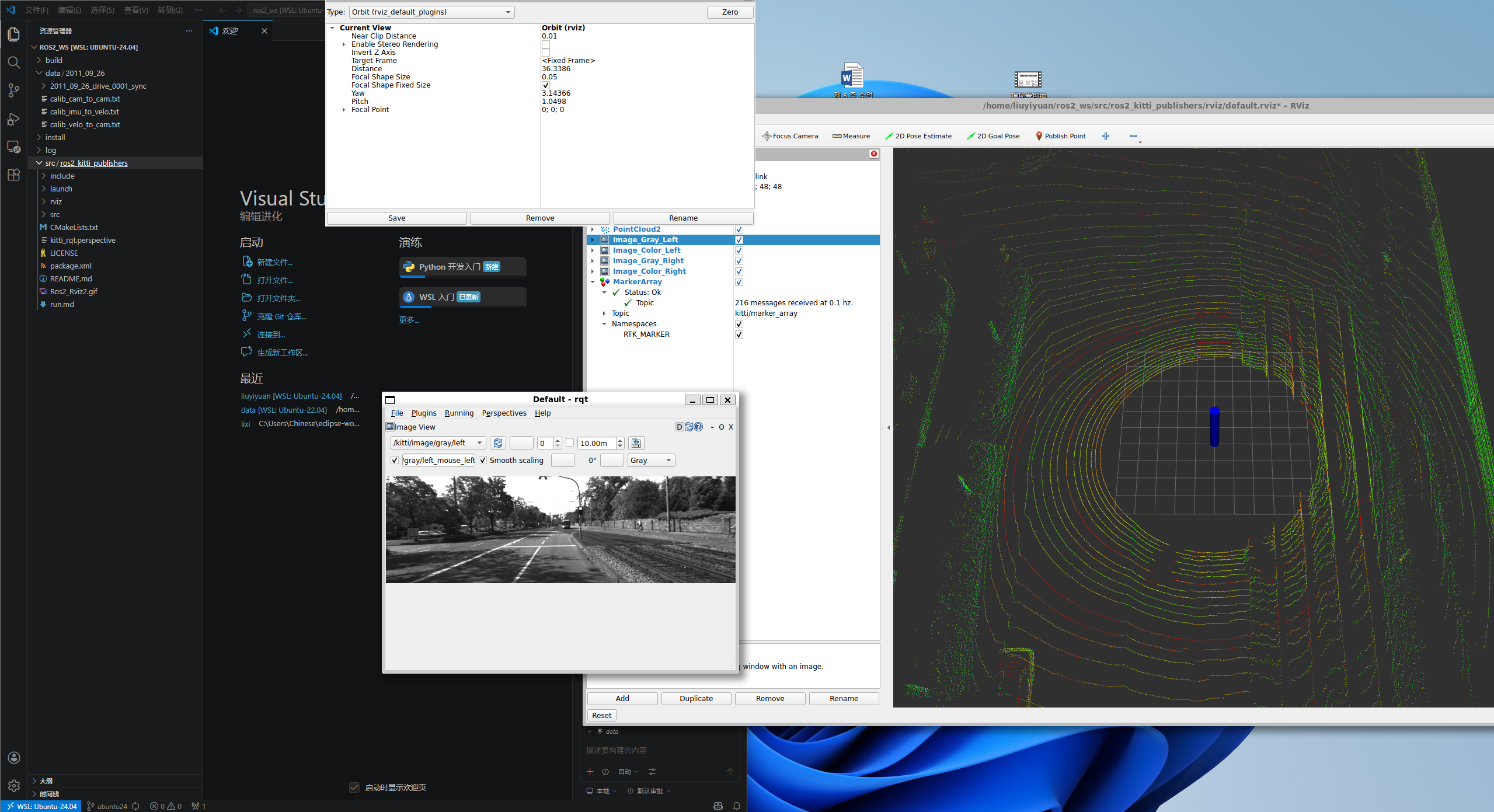Click Duplicate button in Displays panel
This screenshot has height=812, width=1494.
coord(696,699)
